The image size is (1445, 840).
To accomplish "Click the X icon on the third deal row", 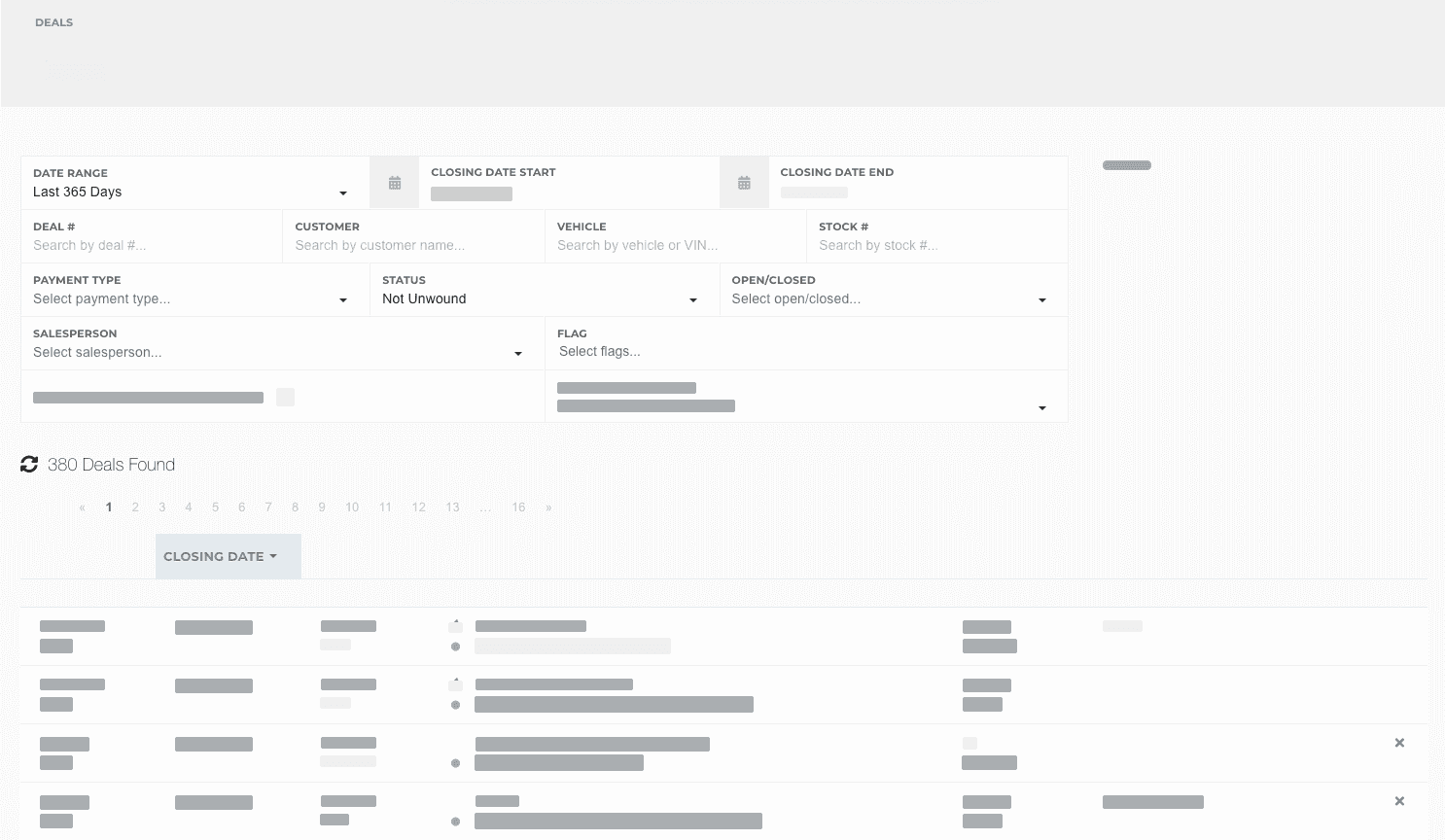I will [x=1399, y=743].
